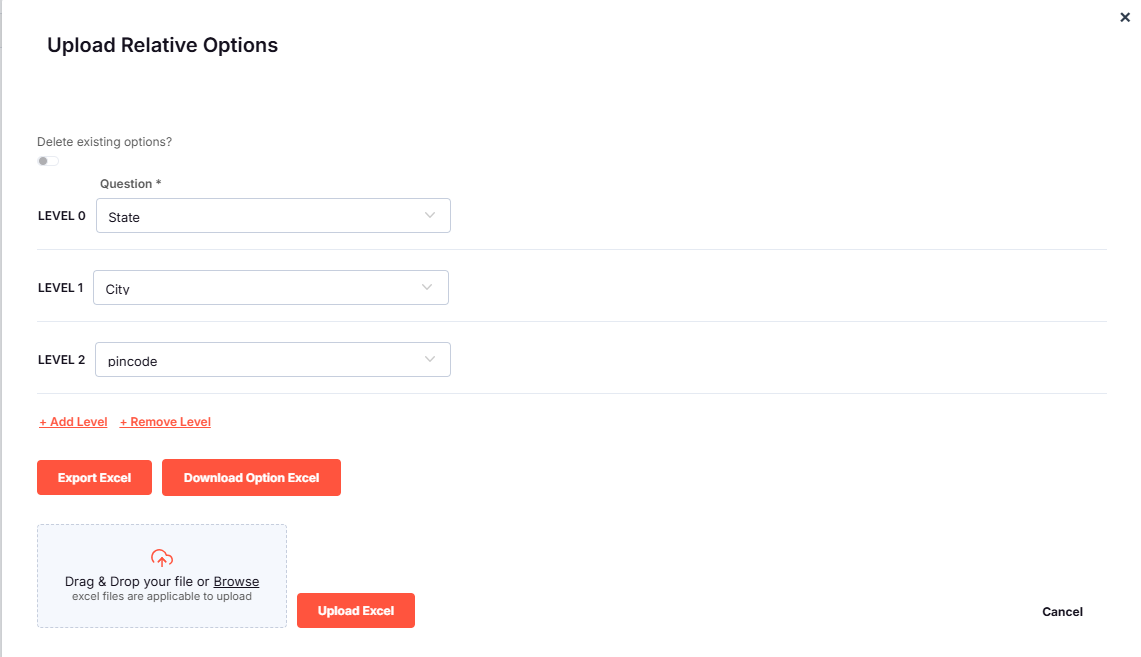Click the Browse link to pick a file
The width and height of the screenshot is (1141, 657).
tap(236, 580)
